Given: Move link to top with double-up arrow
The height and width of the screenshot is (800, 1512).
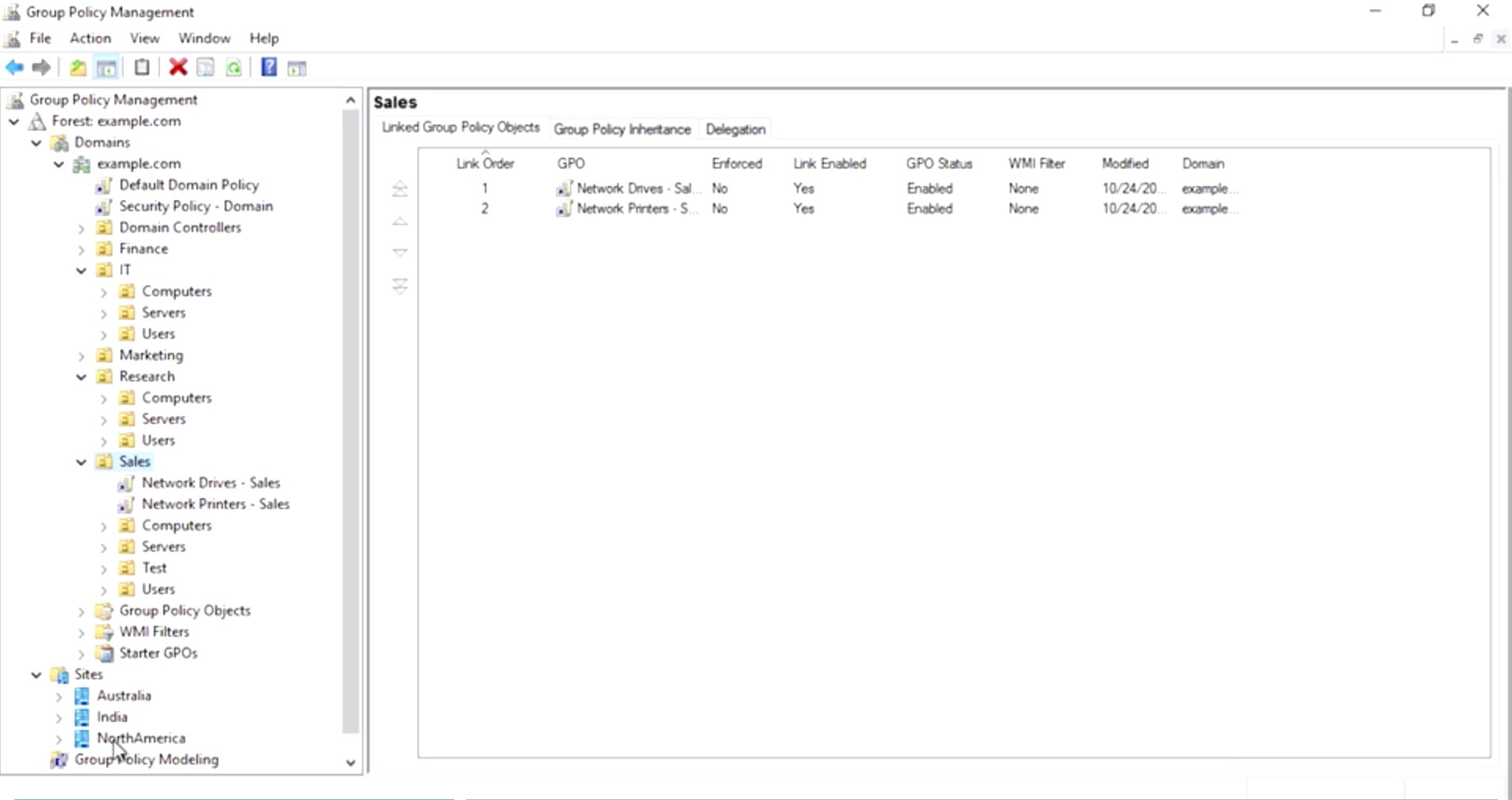Looking at the screenshot, I should click(x=400, y=189).
